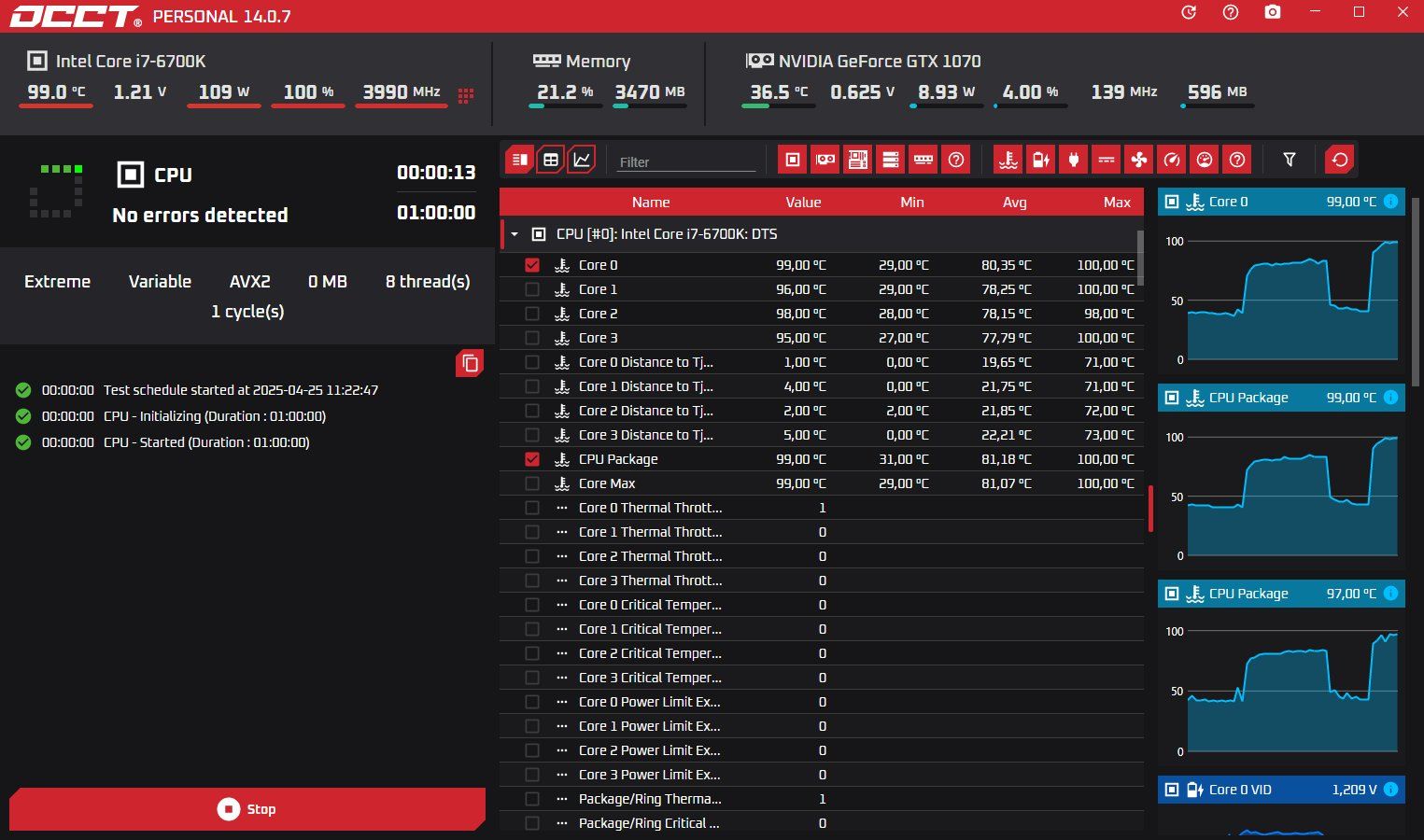
Task: Filter sensors by CPU chip icon
Action: [x=793, y=160]
